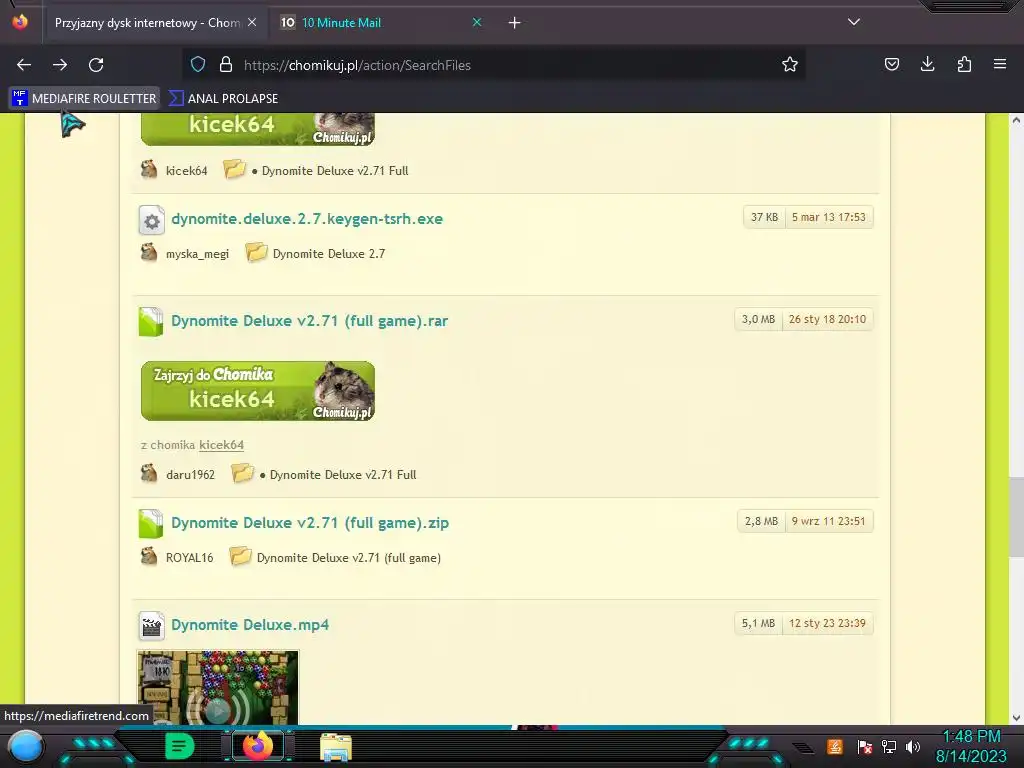Open the taskbar clock showing 1:48 PM
The width and height of the screenshot is (1024, 768).
coord(971,746)
